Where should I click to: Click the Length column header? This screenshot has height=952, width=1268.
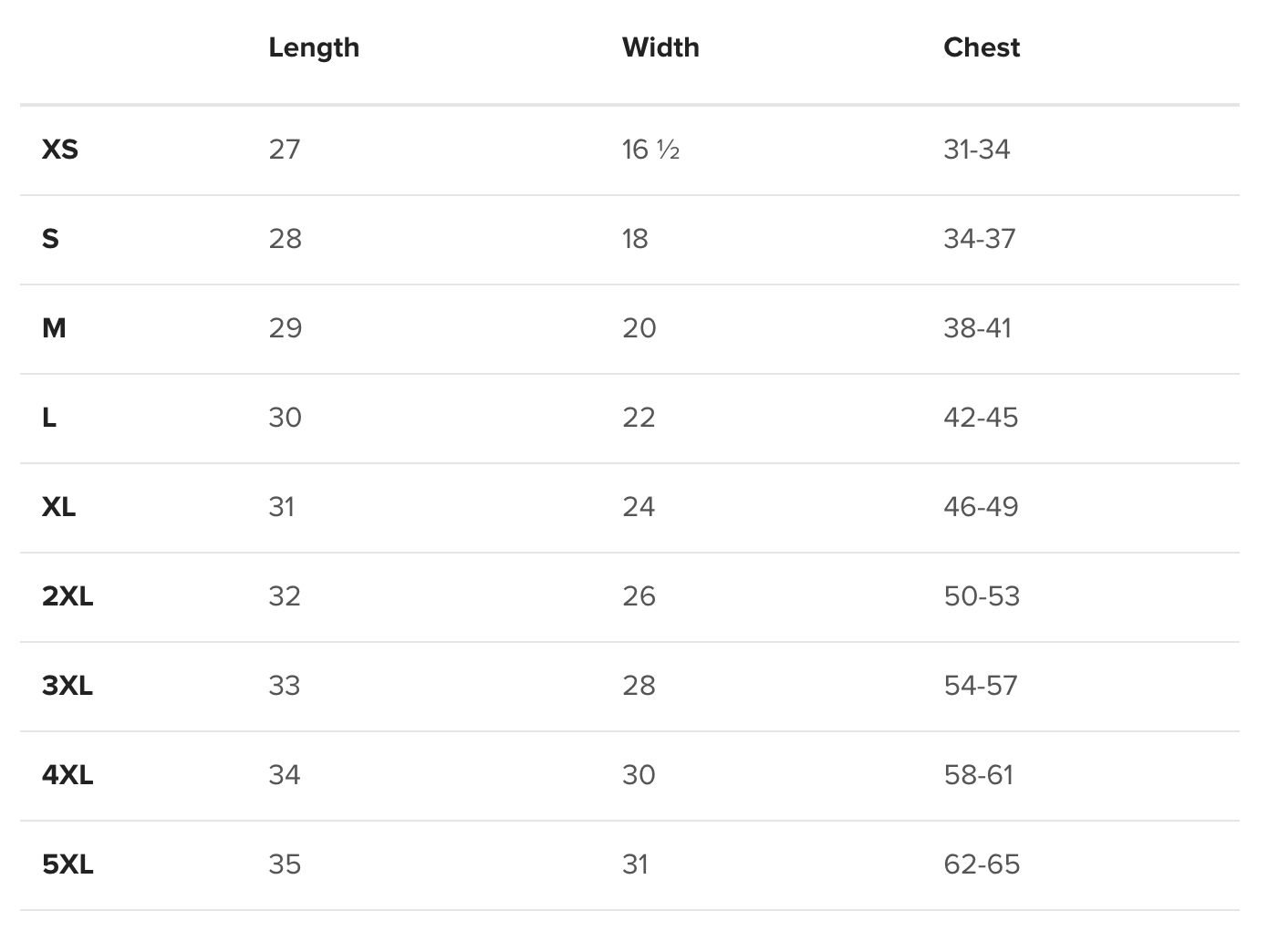(x=314, y=47)
